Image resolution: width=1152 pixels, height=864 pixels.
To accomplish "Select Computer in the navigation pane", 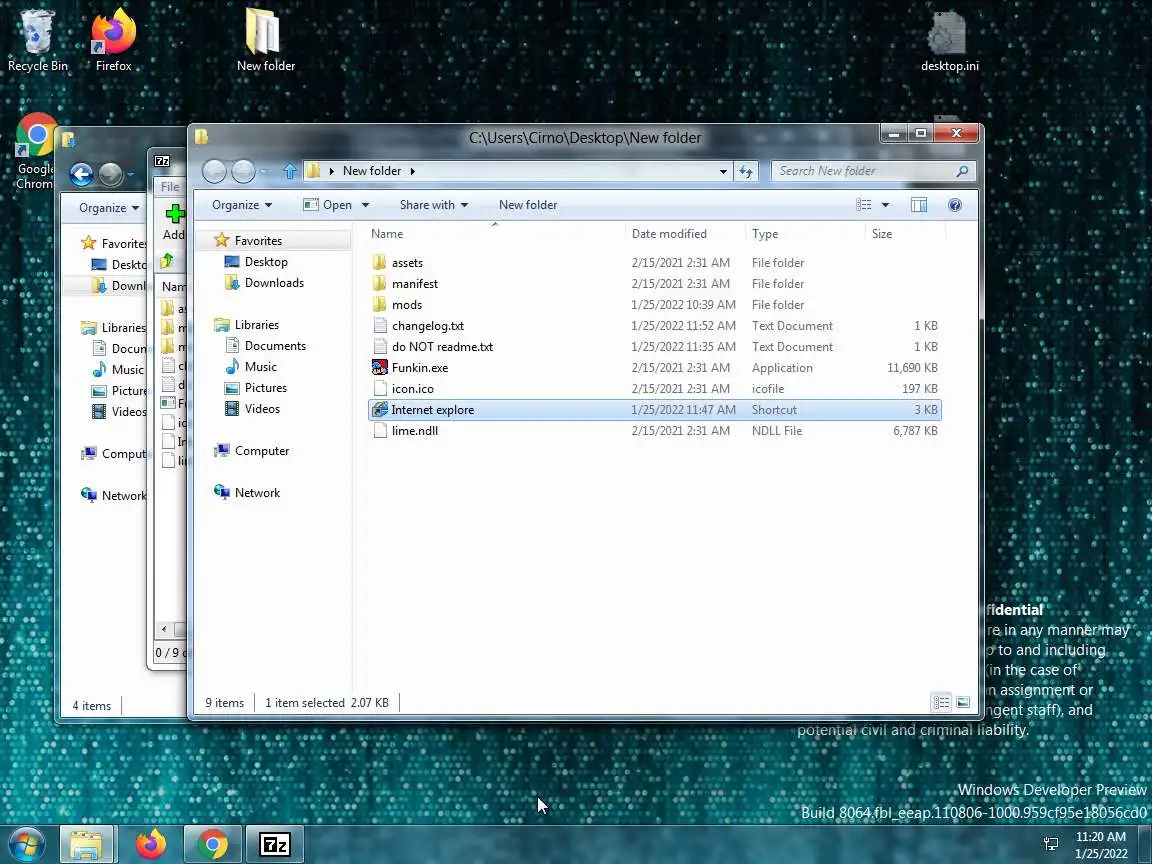I will point(261,451).
